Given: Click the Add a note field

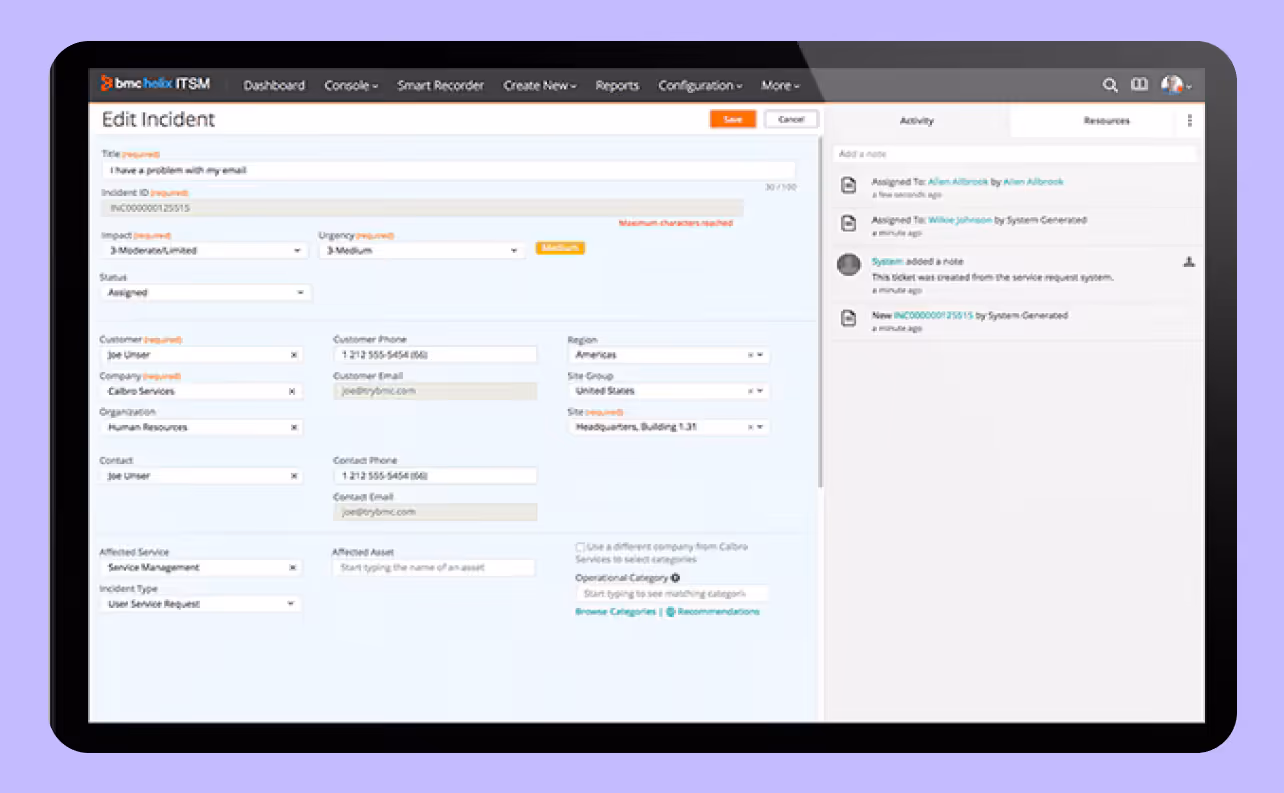Looking at the screenshot, I should [x=1014, y=154].
